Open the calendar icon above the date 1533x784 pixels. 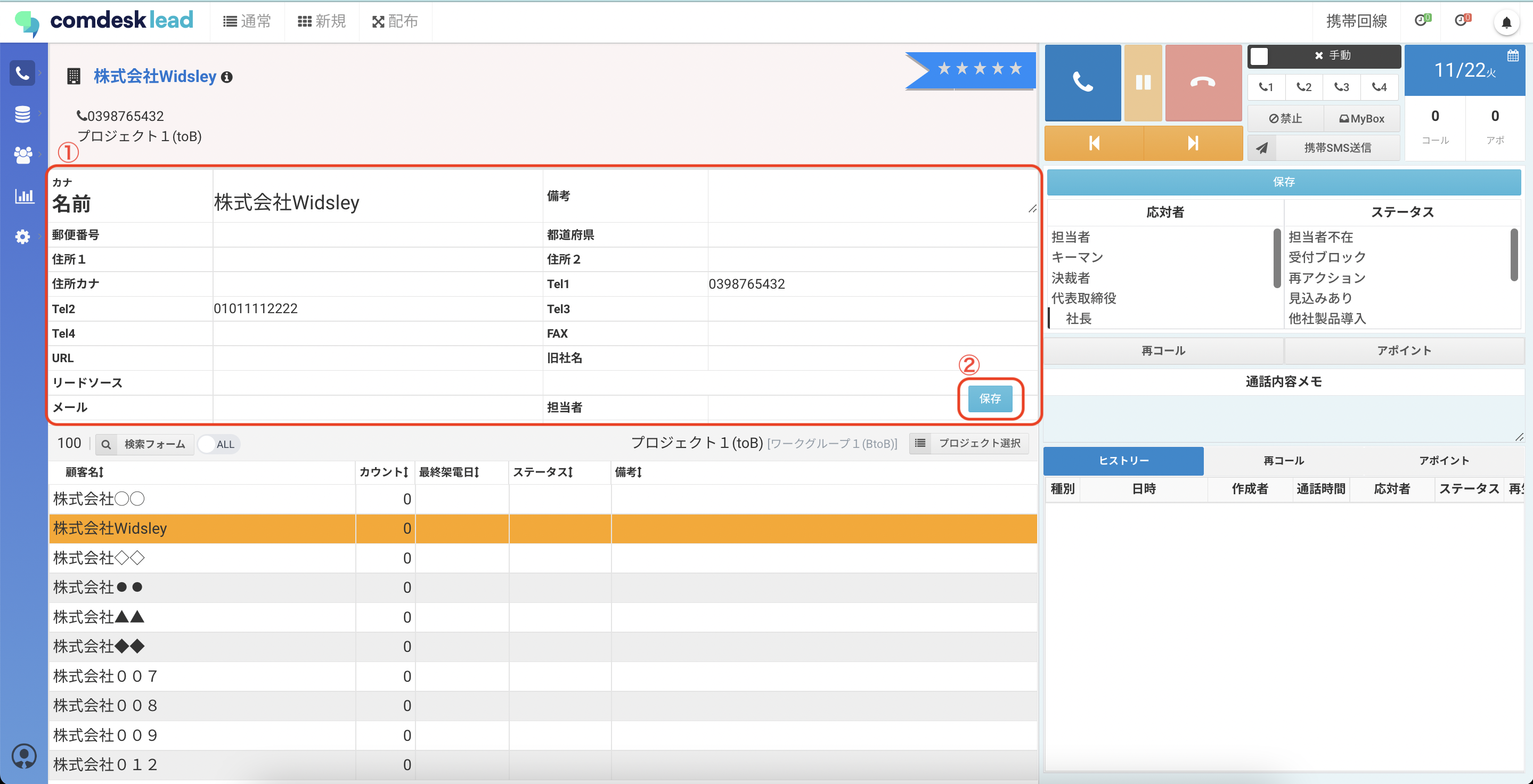tap(1513, 56)
